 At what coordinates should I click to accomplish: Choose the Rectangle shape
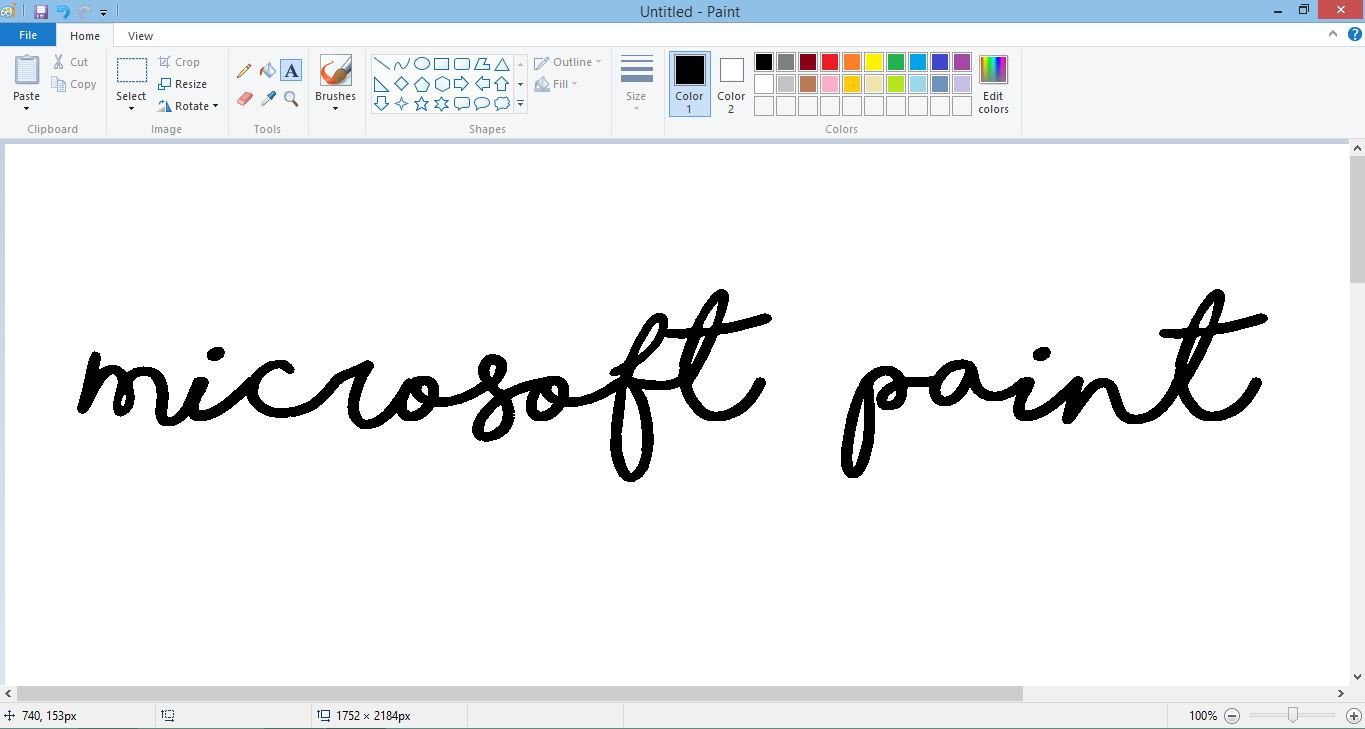[x=441, y=64]
